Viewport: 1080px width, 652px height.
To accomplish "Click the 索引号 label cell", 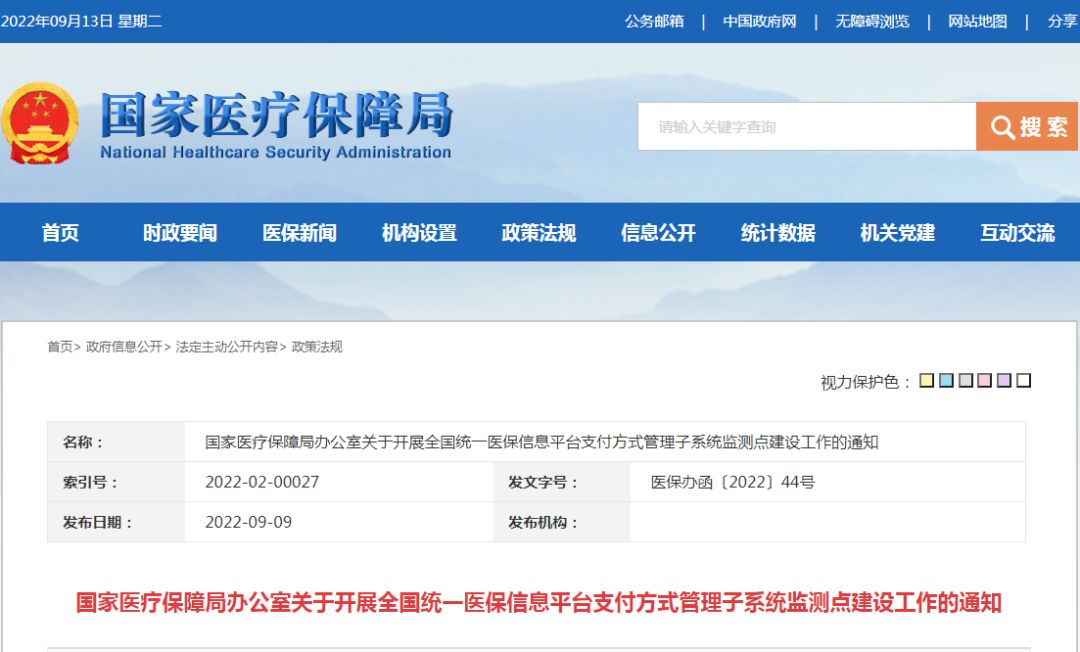I will 116,482.
